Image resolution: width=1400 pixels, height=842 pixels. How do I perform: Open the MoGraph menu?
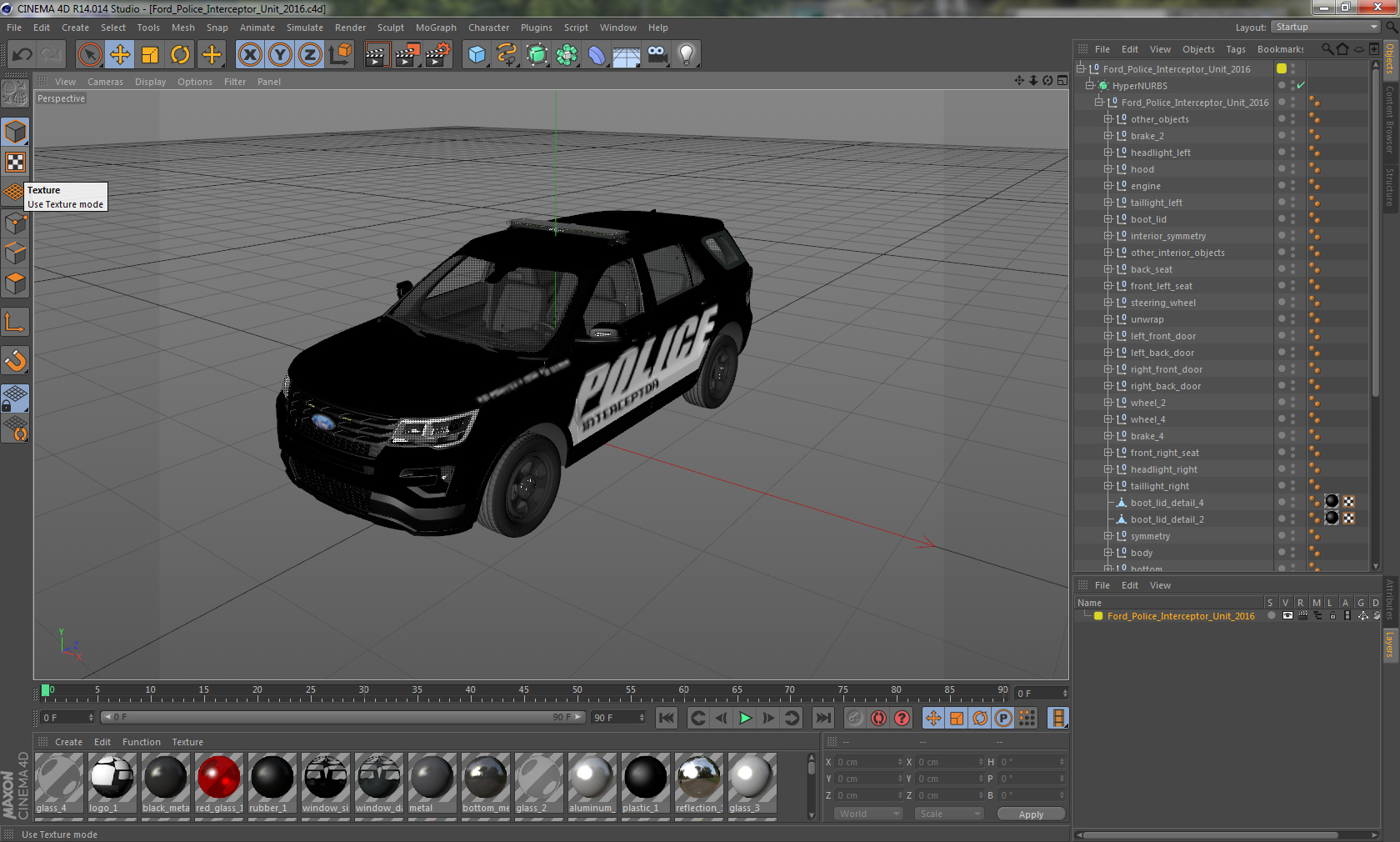click(x=436, y=28)
